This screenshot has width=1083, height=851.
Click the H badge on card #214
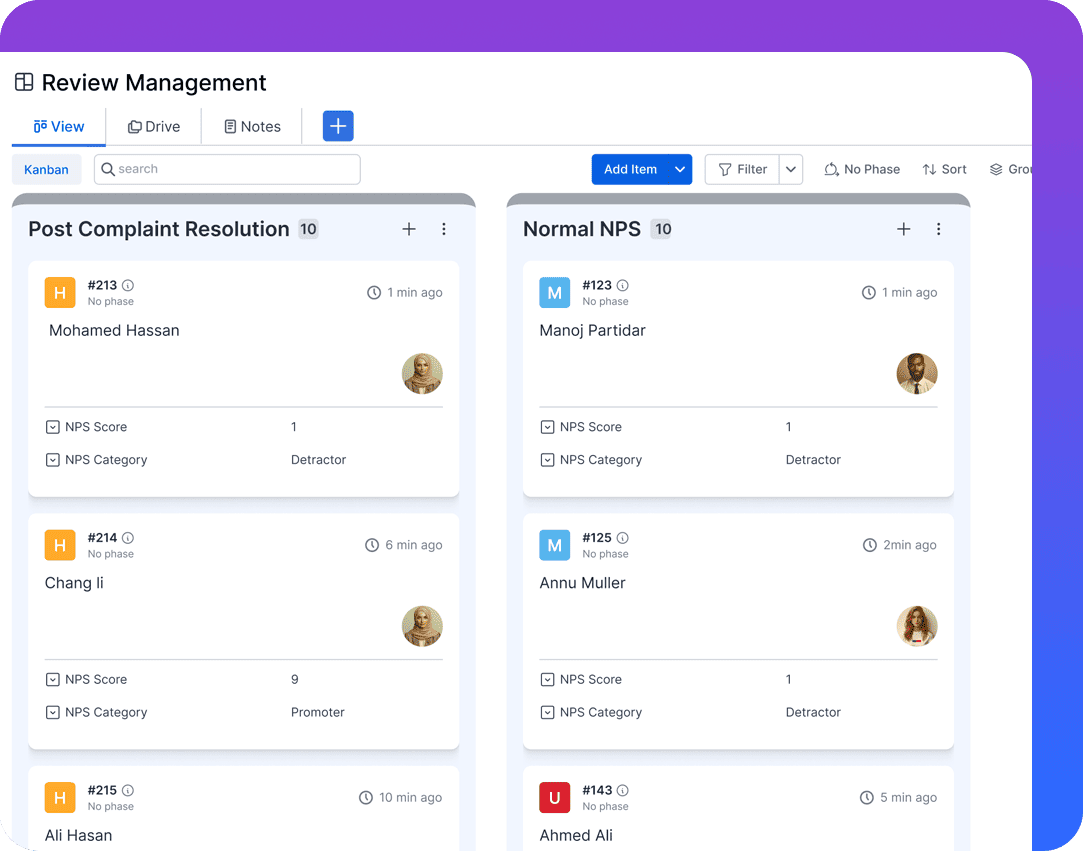60,545
